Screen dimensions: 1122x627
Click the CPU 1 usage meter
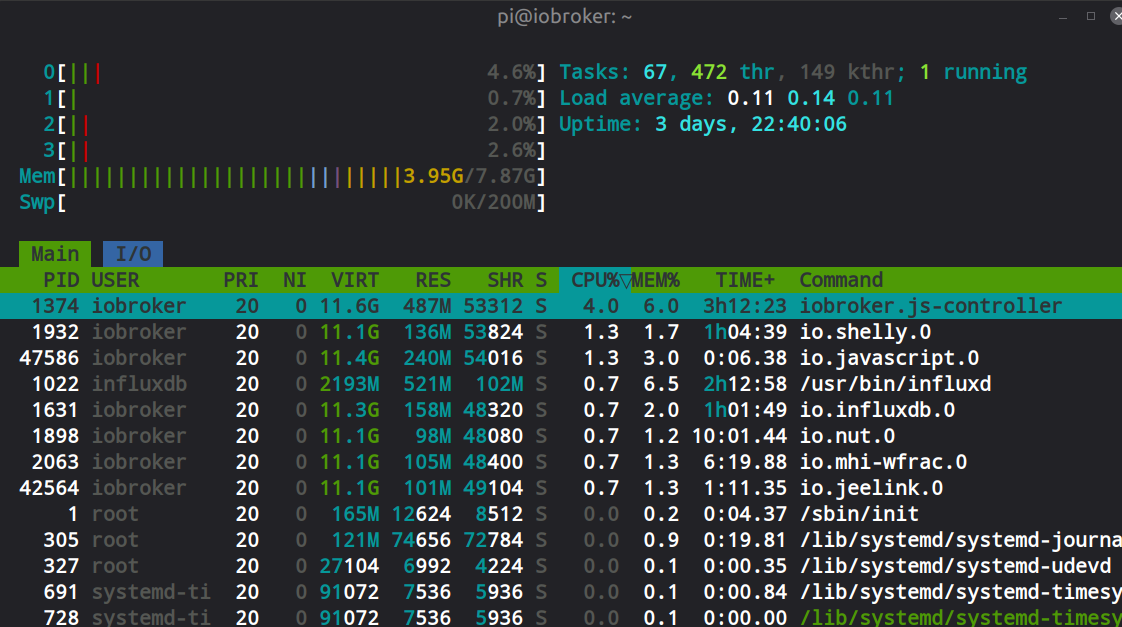pyautogui.click(x=294, y=98)
